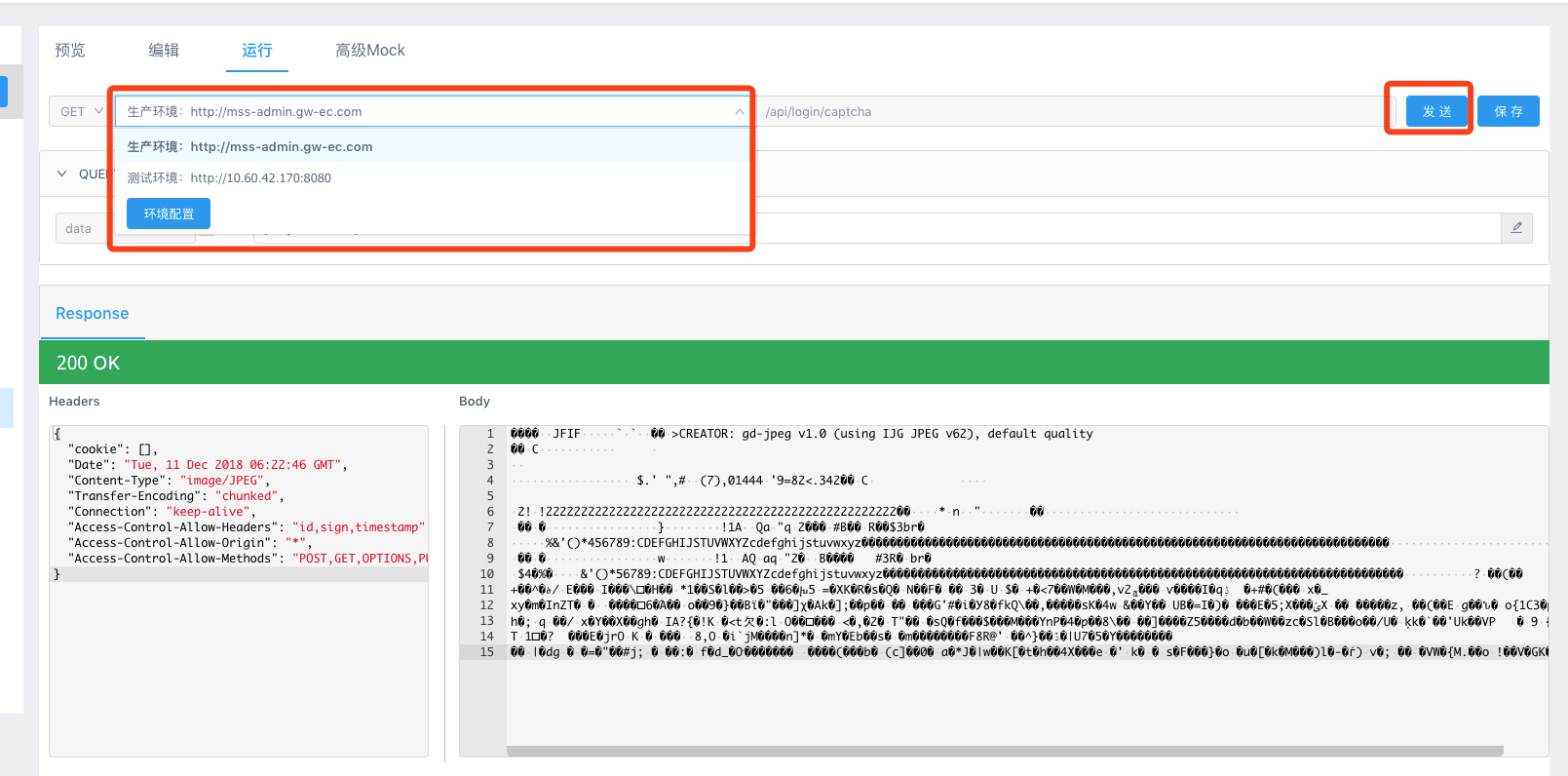
Task: Click the 发送 button
Action: point(1436,111)
